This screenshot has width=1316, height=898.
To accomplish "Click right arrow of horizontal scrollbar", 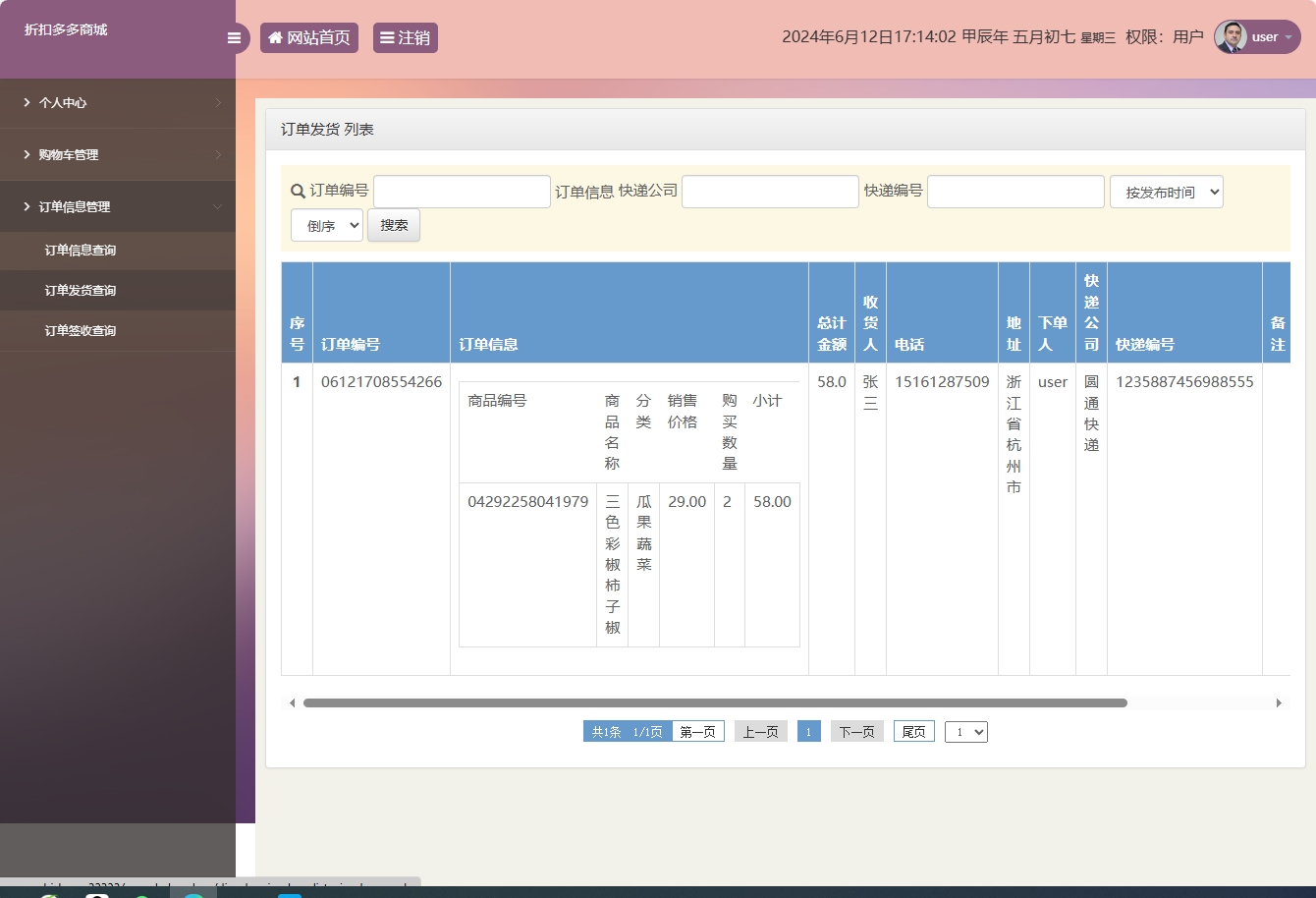I will (x=1279, y=703).
